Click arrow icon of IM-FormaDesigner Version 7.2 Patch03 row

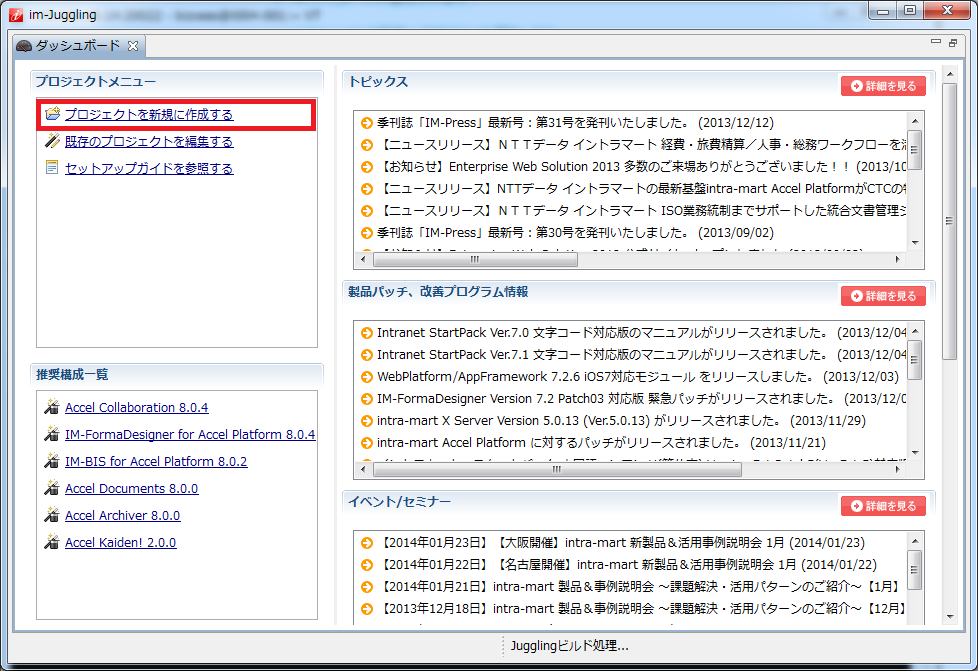point(367,399)
